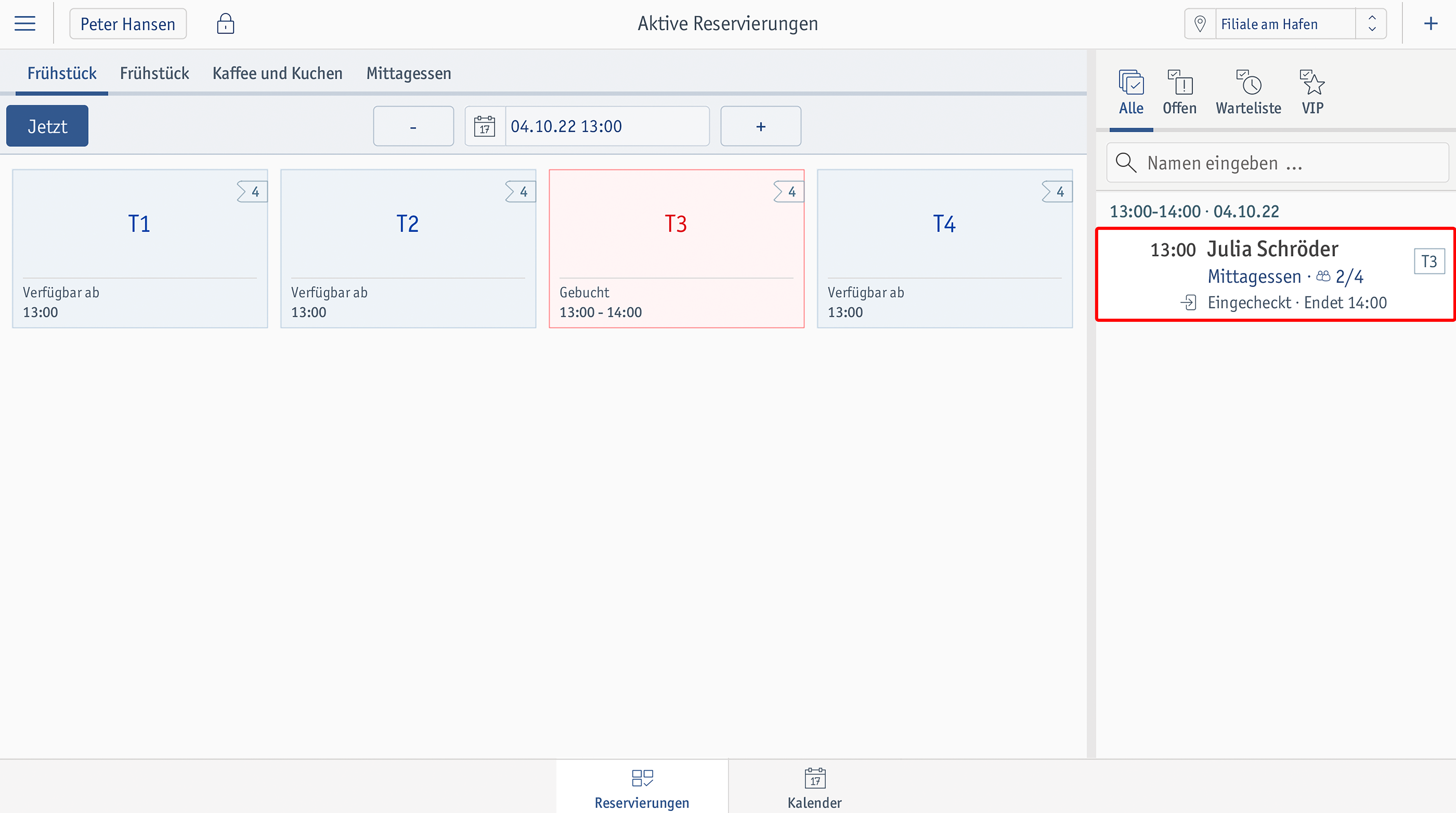Select booked table T3 card
The height and width of the screenshot is (813, 1456).
point(676,248)
